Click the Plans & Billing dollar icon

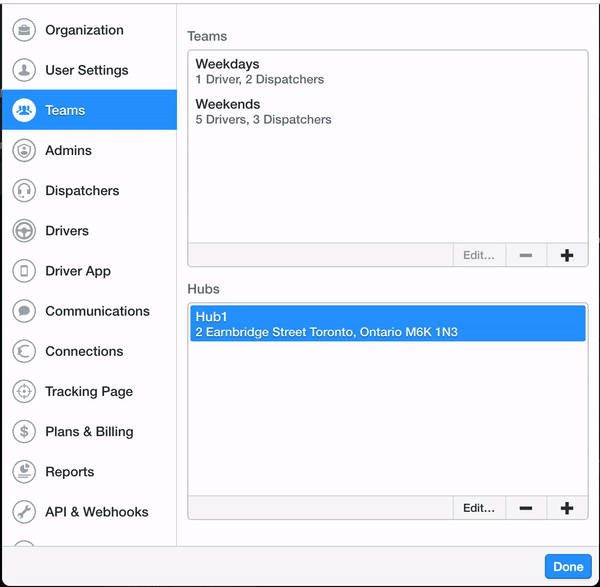point(24,432)
